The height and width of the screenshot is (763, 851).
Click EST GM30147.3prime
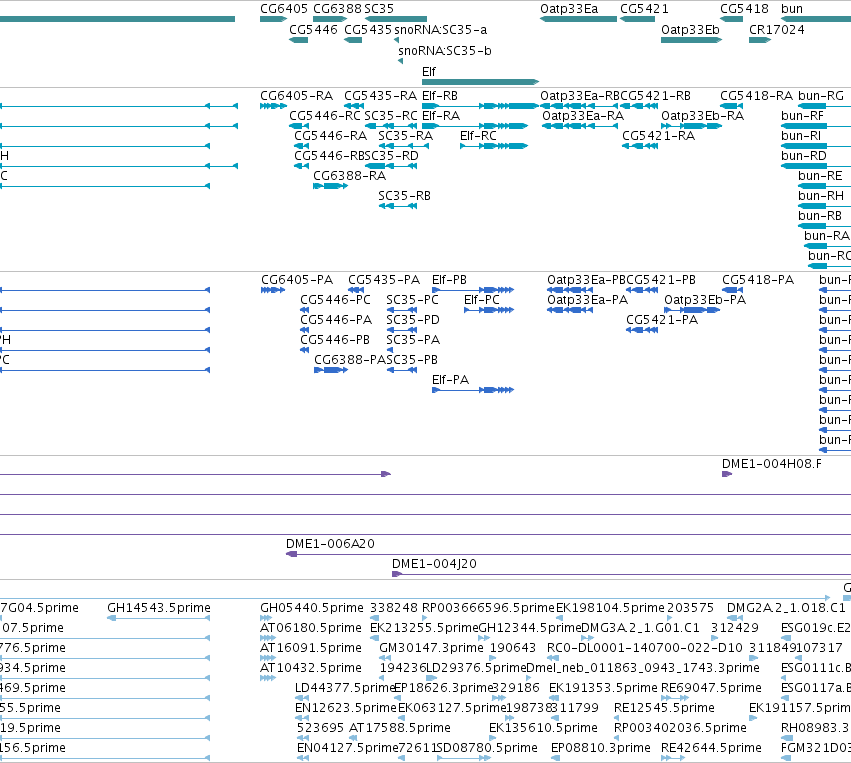pos(385,658)
